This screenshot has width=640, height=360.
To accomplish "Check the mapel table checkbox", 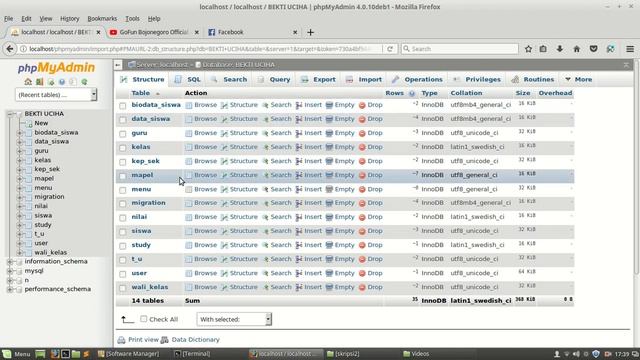I will pyautogui.click(x=122, y=176).
